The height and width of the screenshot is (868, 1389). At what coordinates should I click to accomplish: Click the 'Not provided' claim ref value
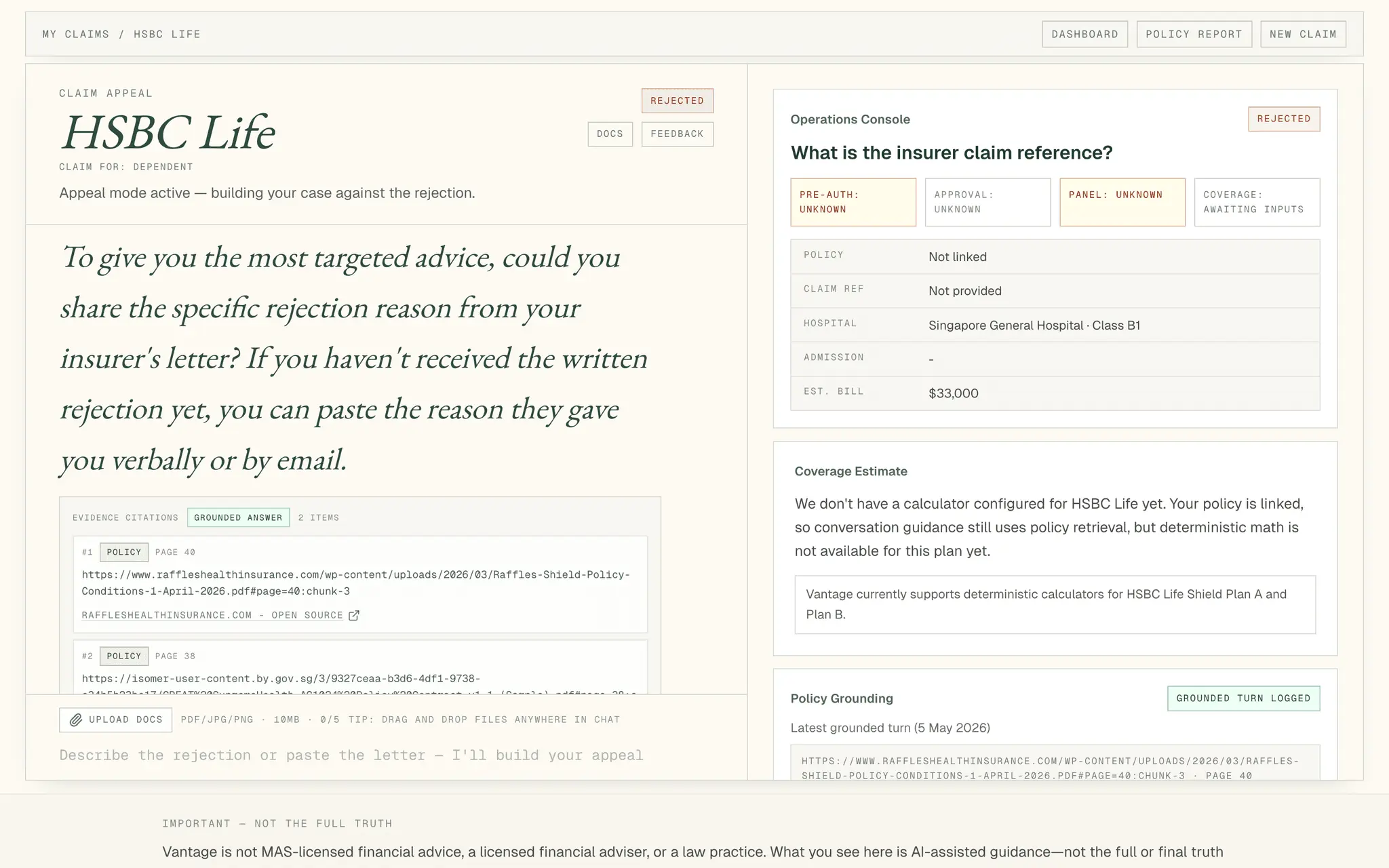(964, 291)
